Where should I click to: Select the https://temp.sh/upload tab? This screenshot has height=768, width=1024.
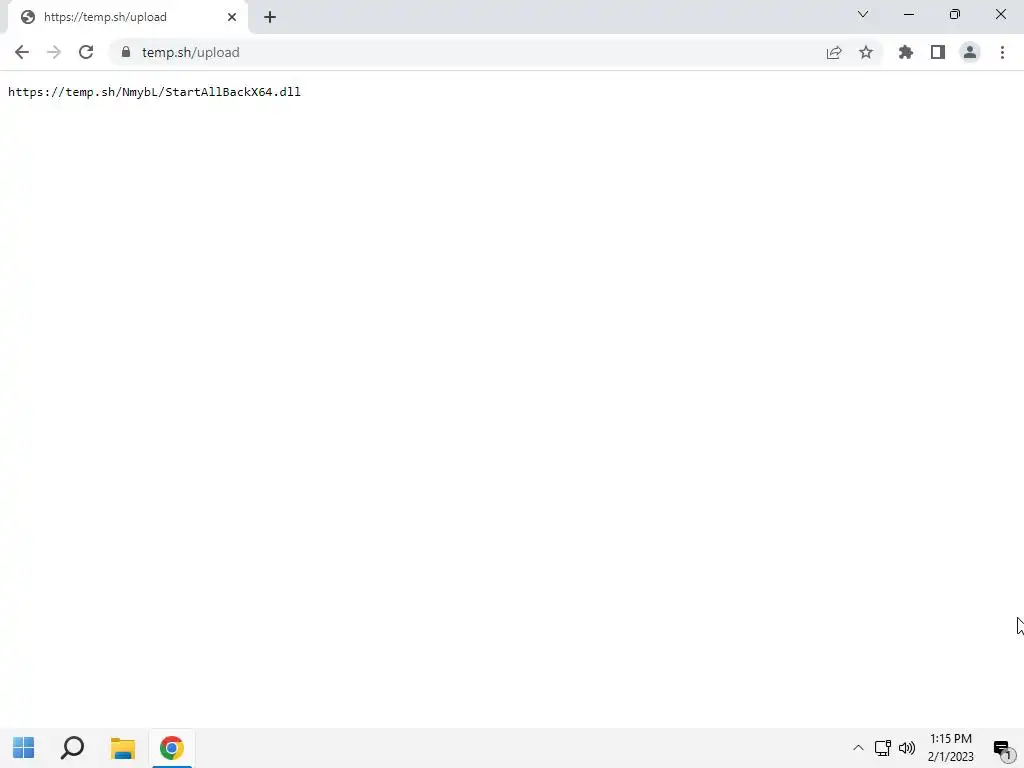[x=127, y=17]
